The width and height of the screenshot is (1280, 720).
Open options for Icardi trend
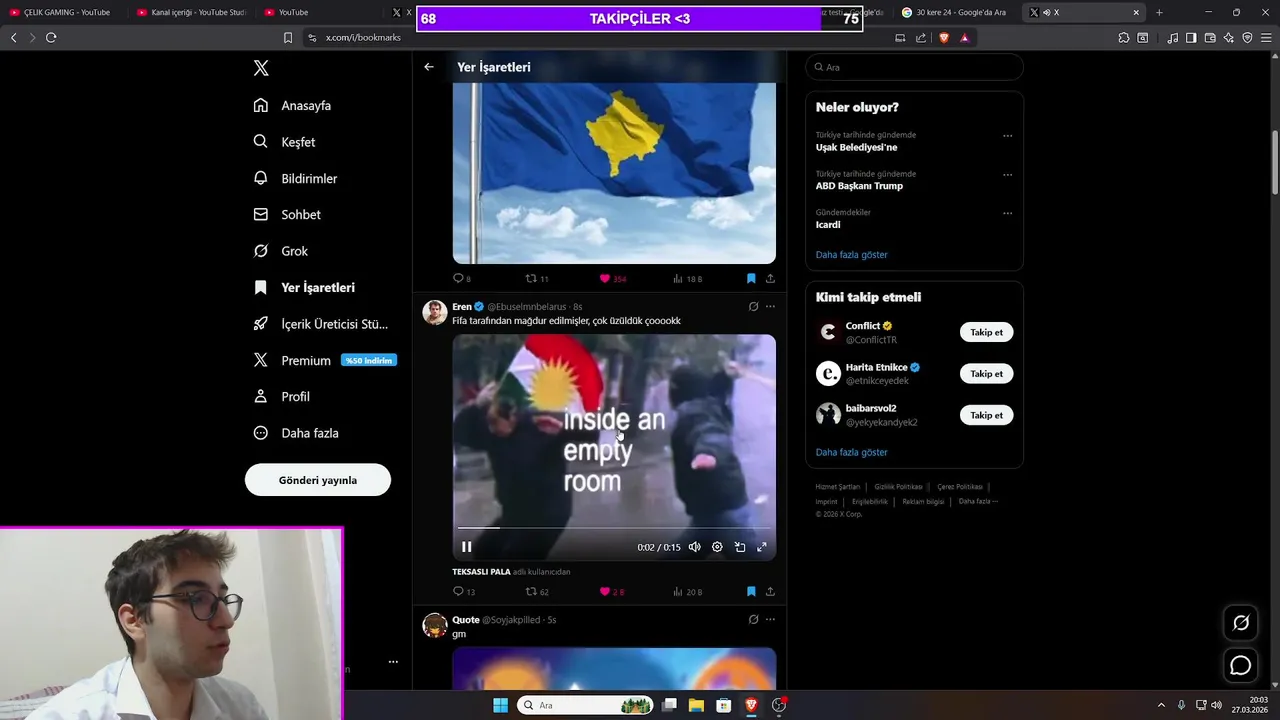(x=1007, y=213)
